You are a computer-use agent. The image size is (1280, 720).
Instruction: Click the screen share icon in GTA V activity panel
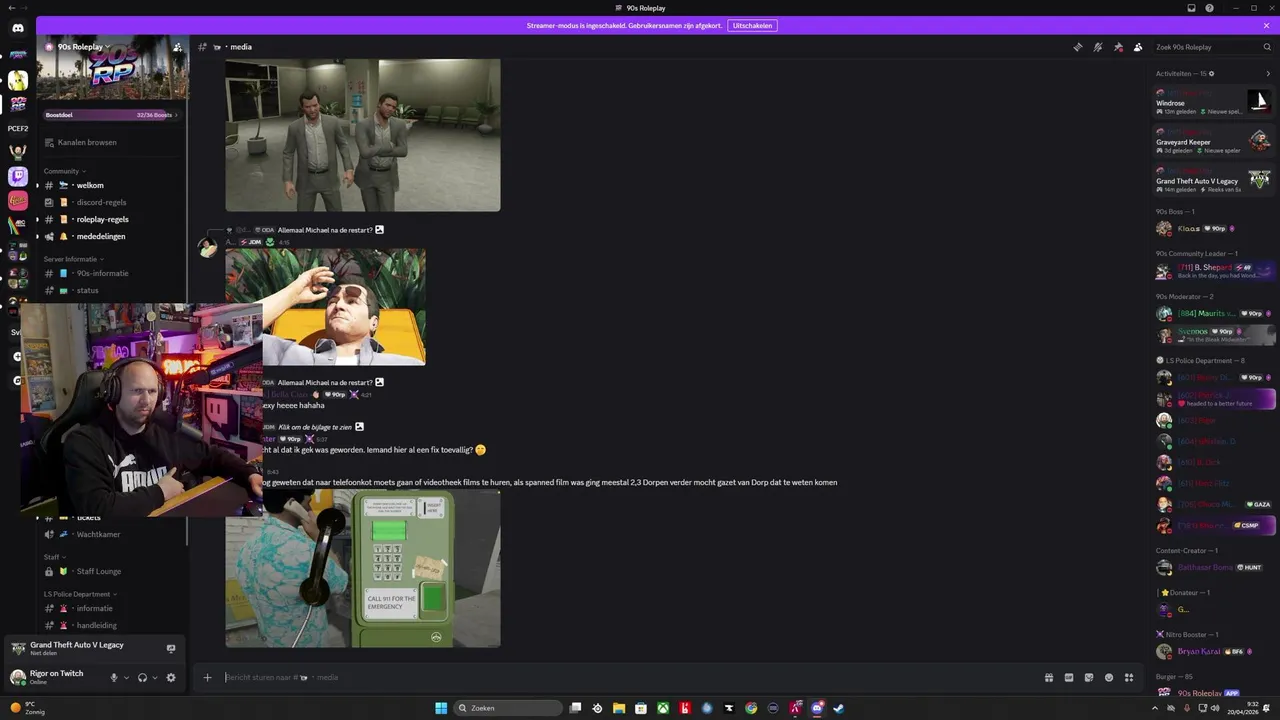pyautogui.click(x=171, y=648)
